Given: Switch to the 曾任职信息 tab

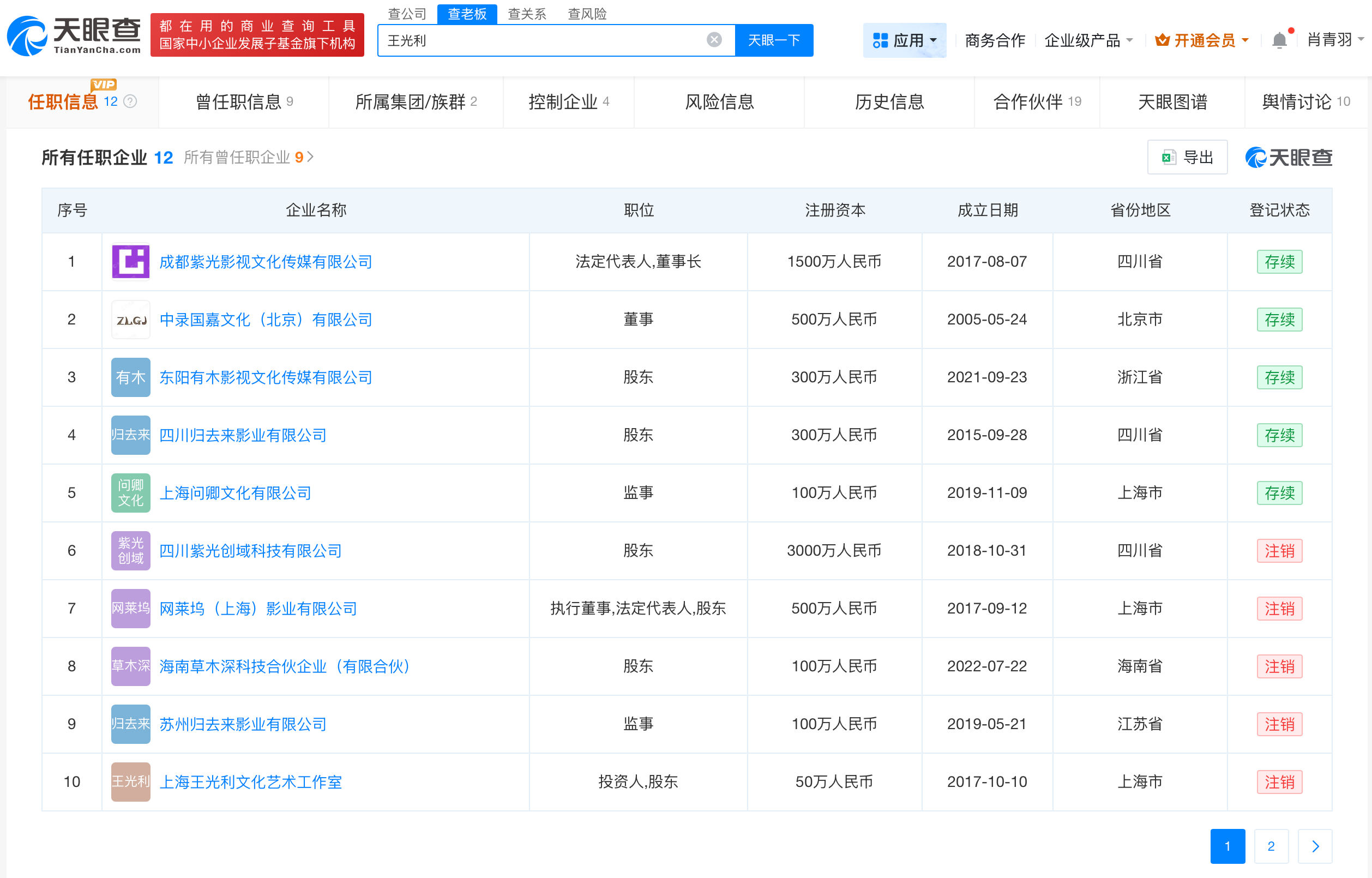Looking at the screenshot, I should [243, 102].
